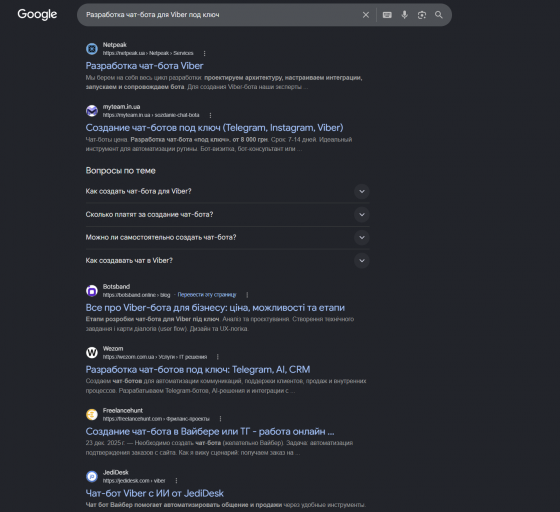
Task: Click the Wezom site name
Action: (113, 348)
